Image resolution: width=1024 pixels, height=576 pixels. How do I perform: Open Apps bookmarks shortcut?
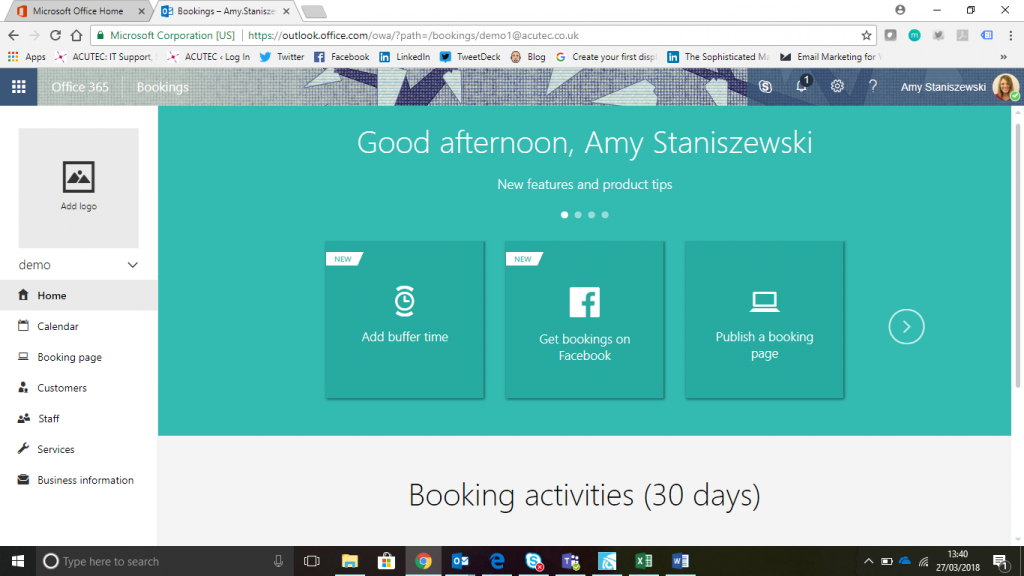pyautogui.click(x=27, y=57)
